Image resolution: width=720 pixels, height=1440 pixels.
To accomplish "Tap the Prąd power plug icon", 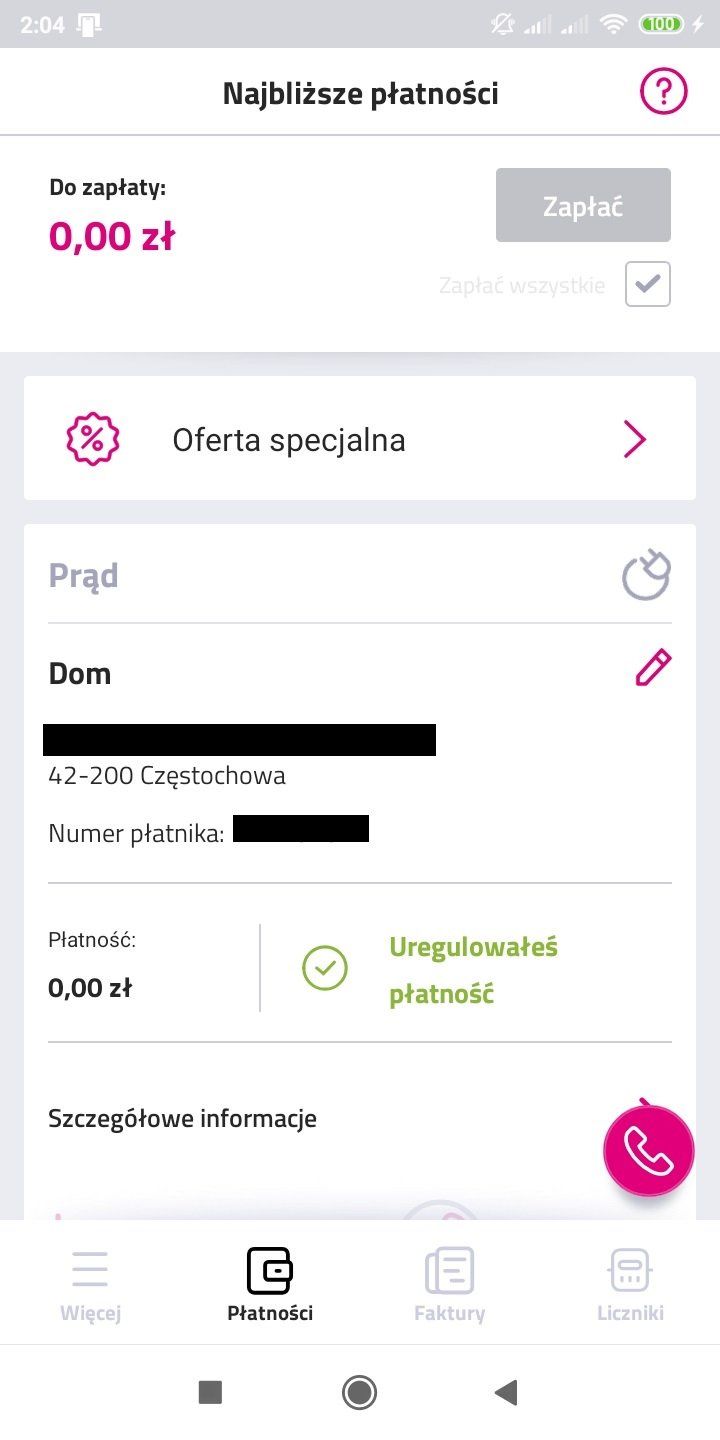I will (x=646, y=575).
